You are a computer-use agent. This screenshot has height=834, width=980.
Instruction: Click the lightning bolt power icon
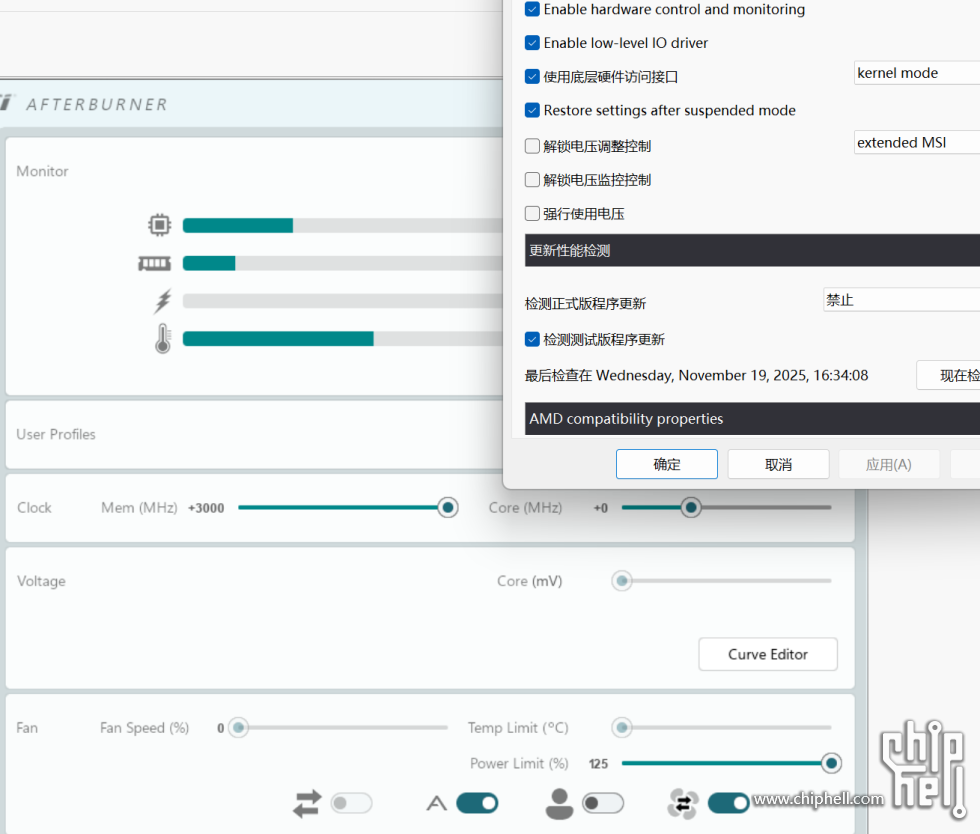pyautogui.click(x=162, y=301)
